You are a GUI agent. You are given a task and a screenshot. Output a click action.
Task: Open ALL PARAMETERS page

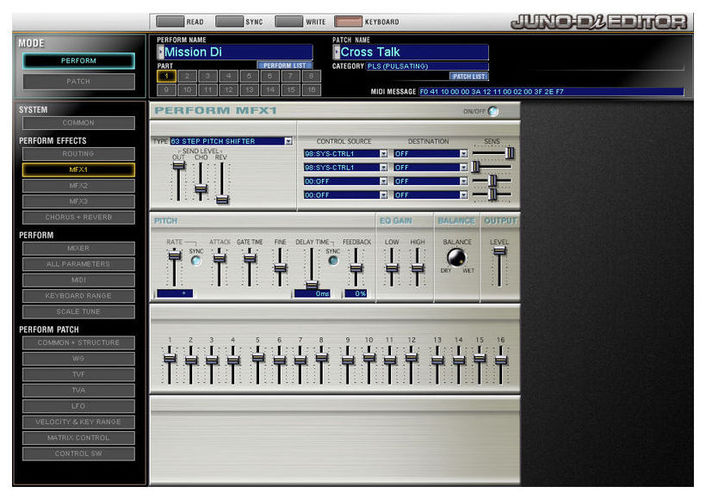click(78, 264)
